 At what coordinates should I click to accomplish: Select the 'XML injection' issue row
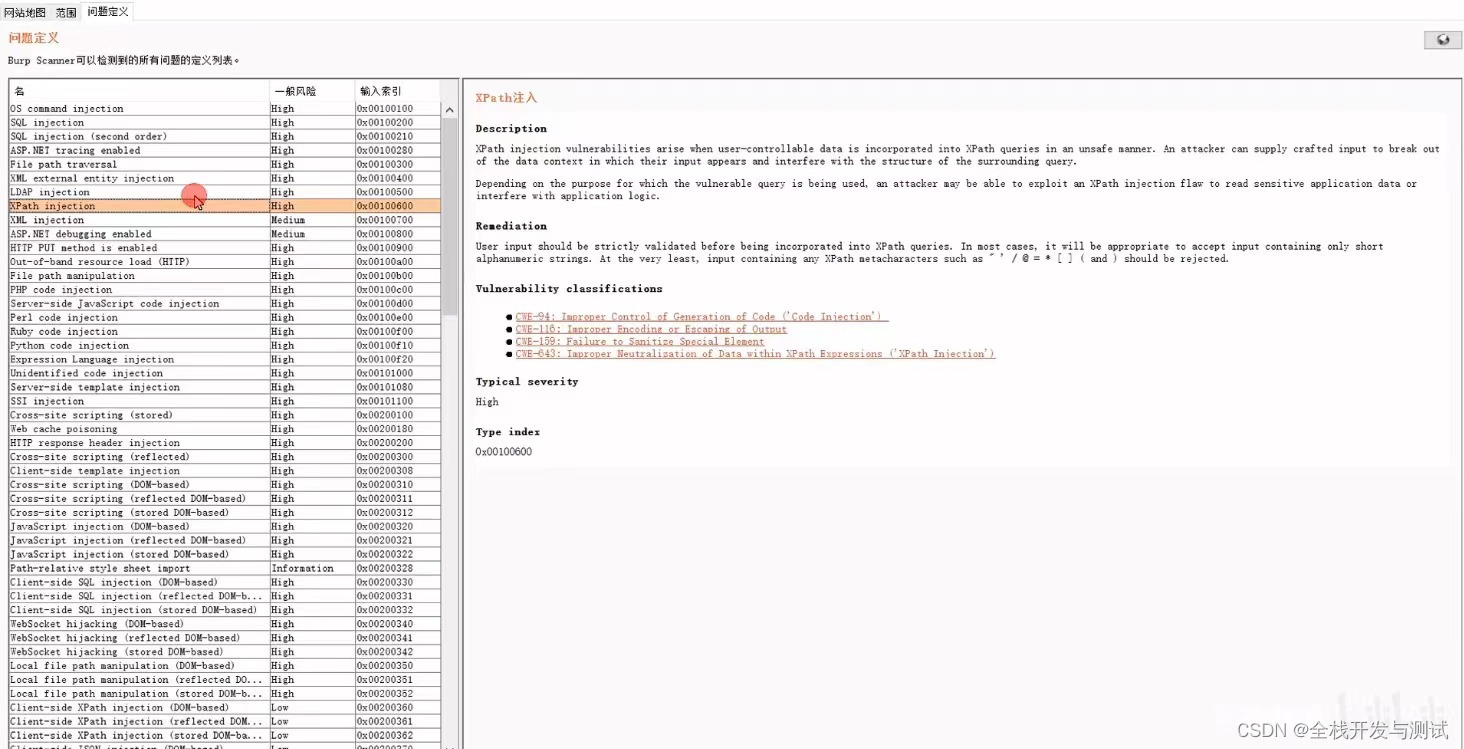225,220
